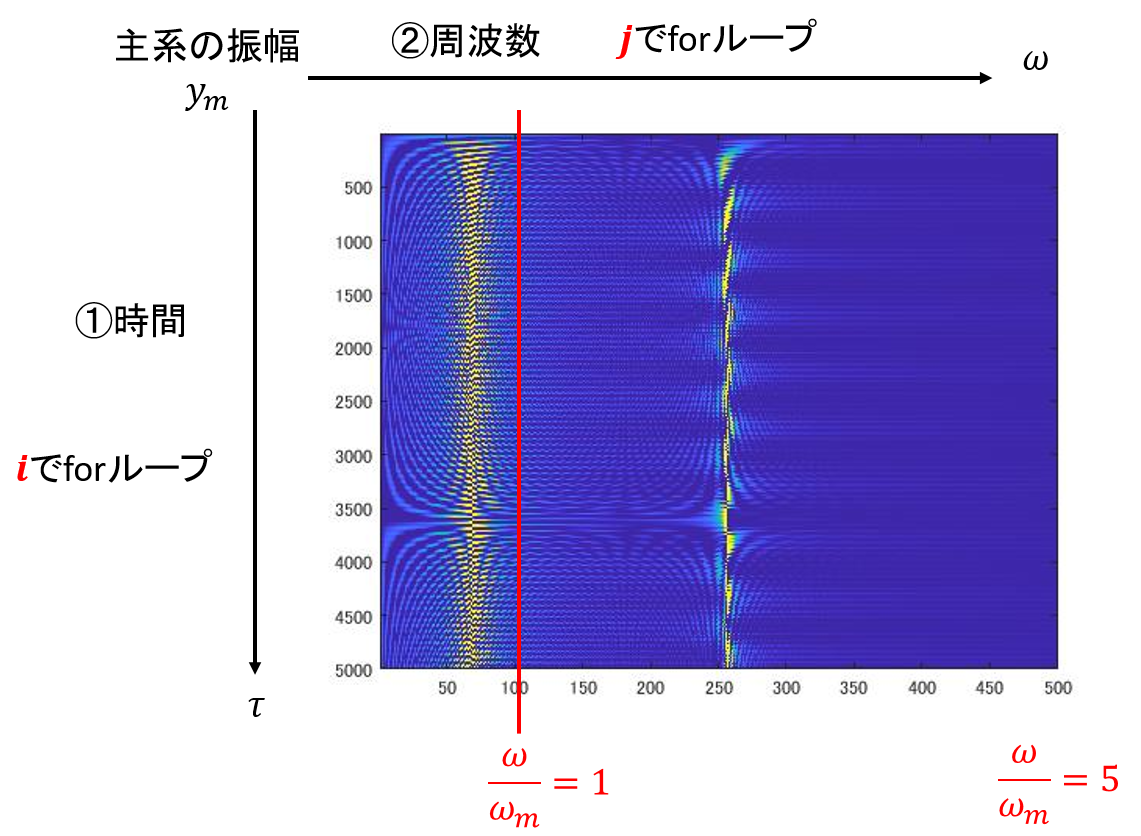Click the '主系の振幅' heading text
The width and height of the screenshot is (1141, 836).
coord(207,46)
